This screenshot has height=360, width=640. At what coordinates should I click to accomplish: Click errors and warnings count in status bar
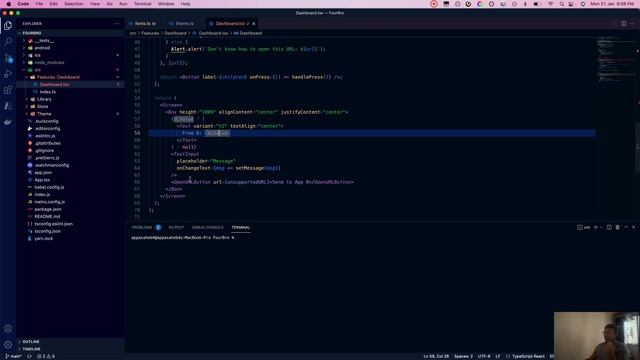click(x=46, y=356)
